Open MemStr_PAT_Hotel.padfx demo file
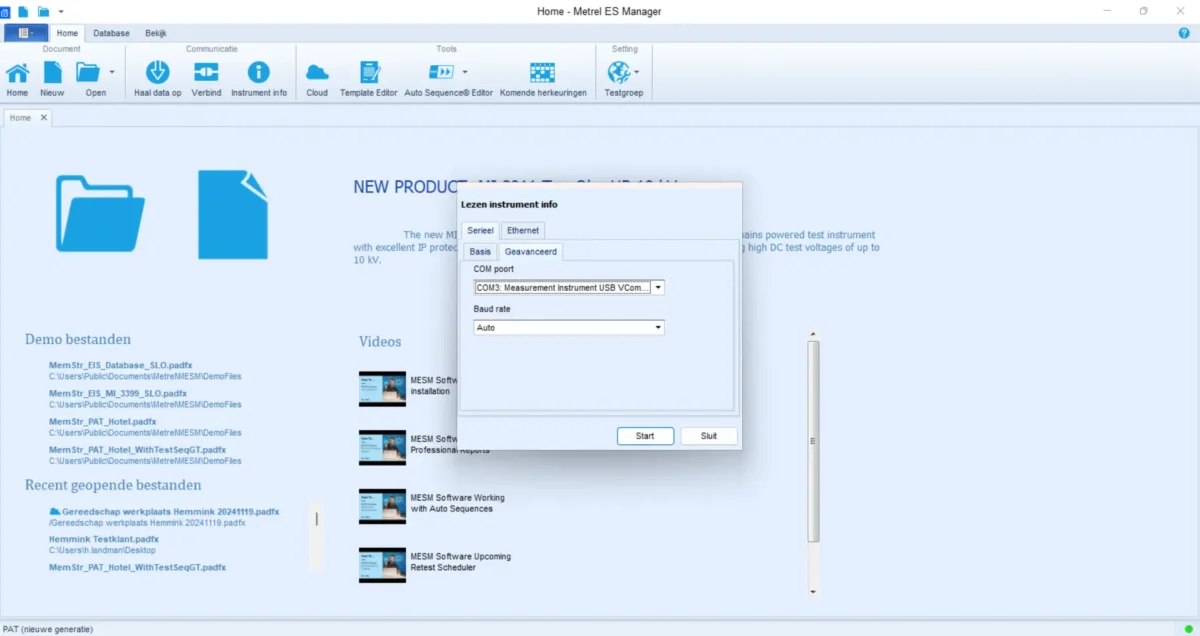Viewport: 1200px width, 636px height. click(x=103, y=422)
